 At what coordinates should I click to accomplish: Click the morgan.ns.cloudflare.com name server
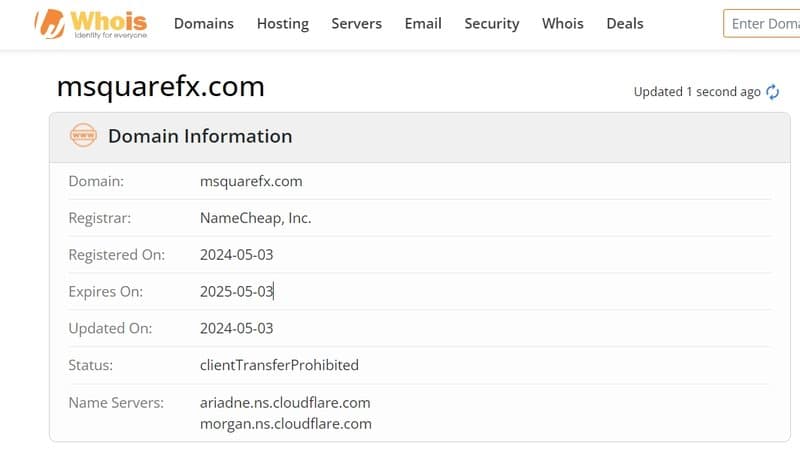point(286,423)
